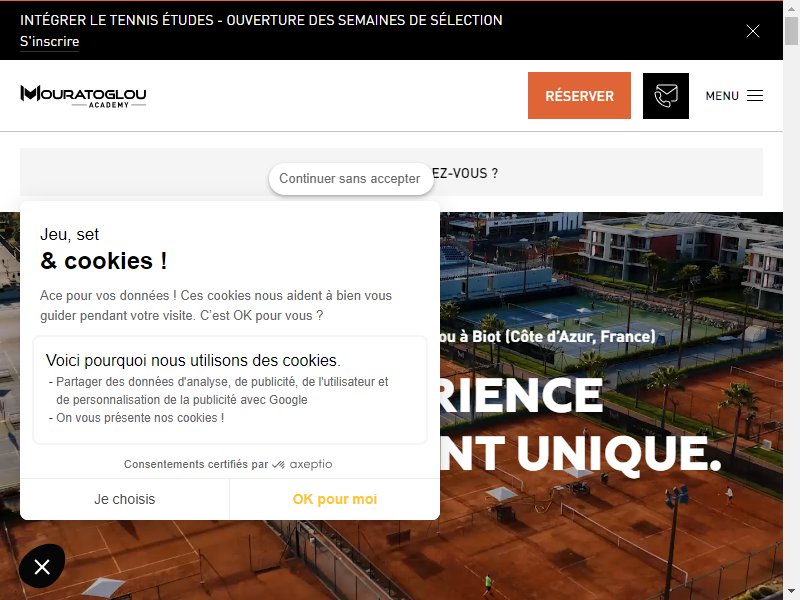Close the tennis études announcement banner

[753, 31]
